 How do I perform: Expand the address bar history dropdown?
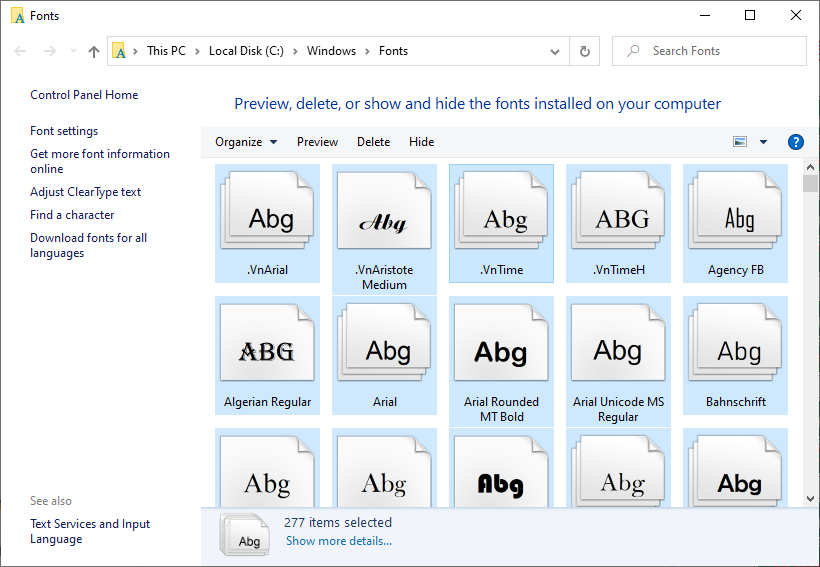[x=556, y=51]
